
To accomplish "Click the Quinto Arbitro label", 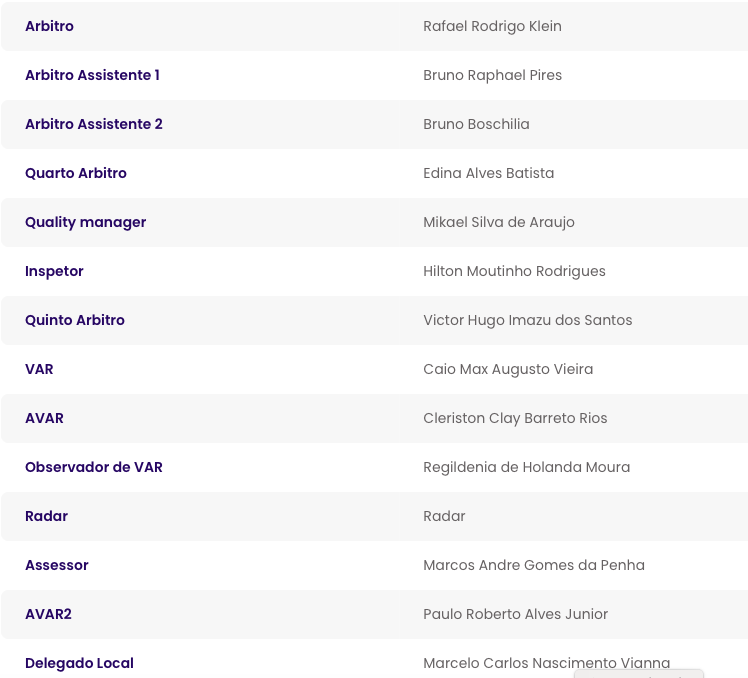I will pyautogui.click(x=75, y=320).
